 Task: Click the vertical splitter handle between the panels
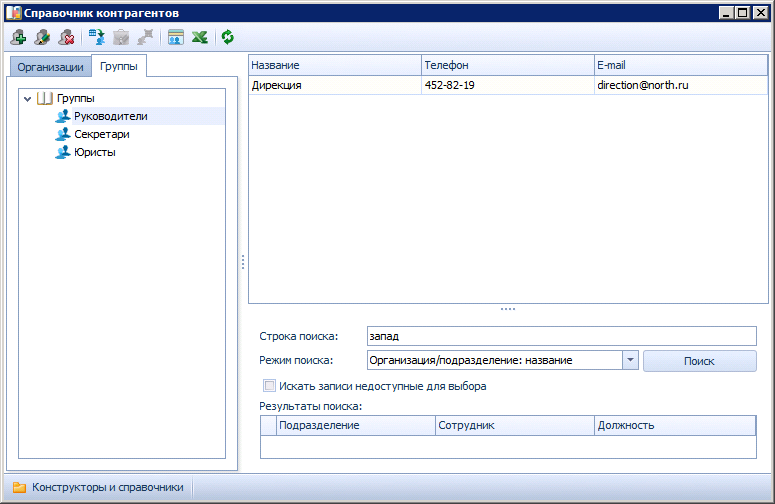pos(243,262)
